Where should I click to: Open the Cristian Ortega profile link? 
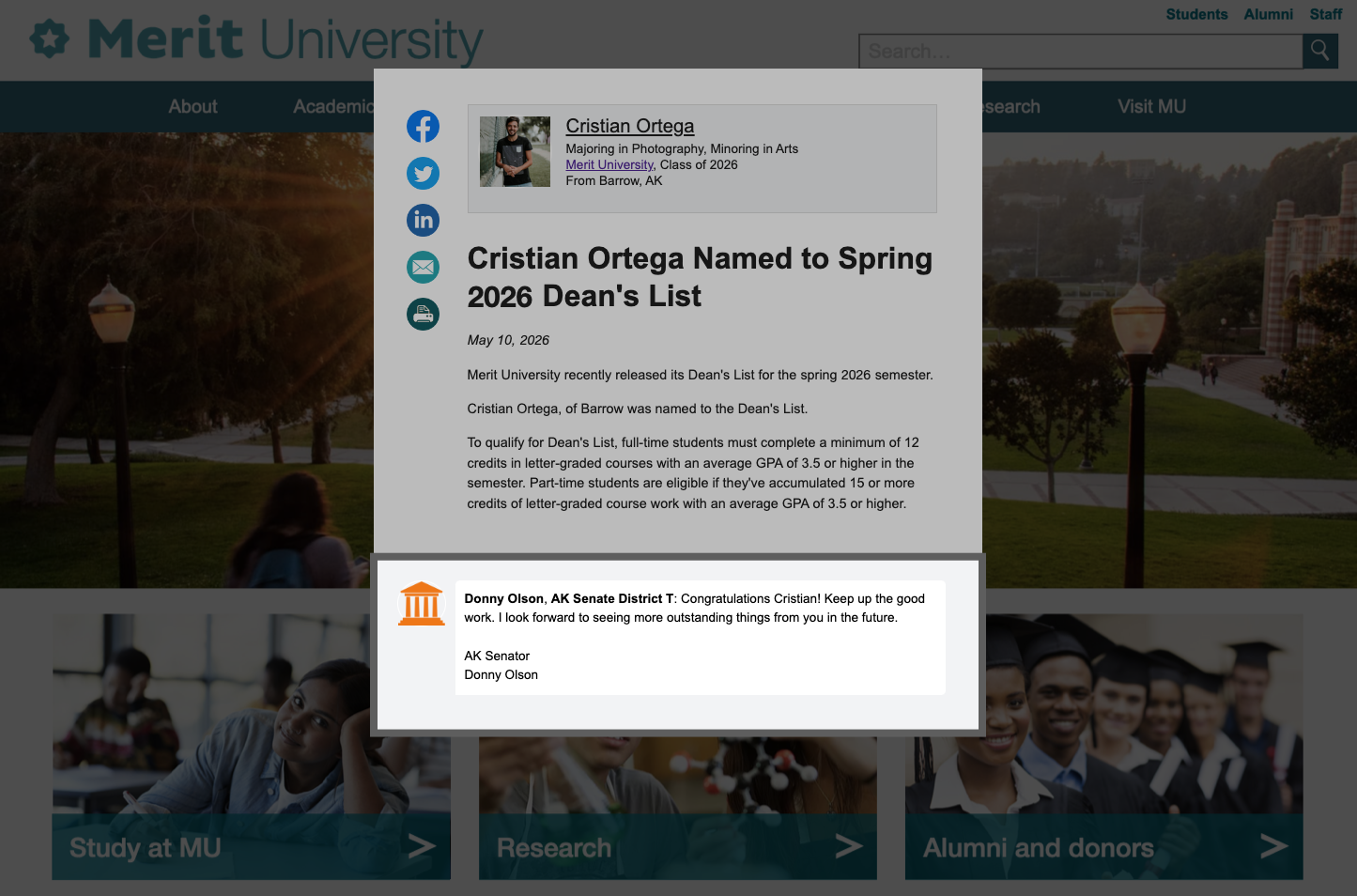tap(629, 126)
